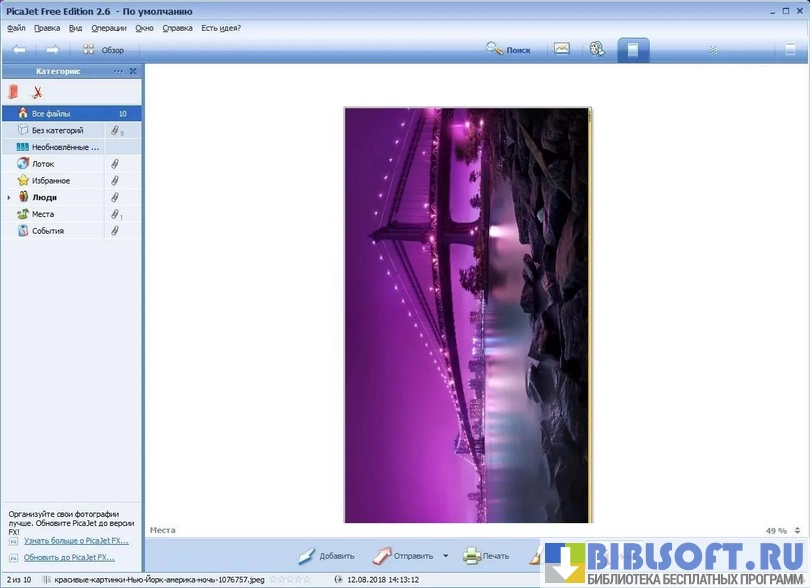
Task: Open the Справка menu
Action: click(177, 28)
